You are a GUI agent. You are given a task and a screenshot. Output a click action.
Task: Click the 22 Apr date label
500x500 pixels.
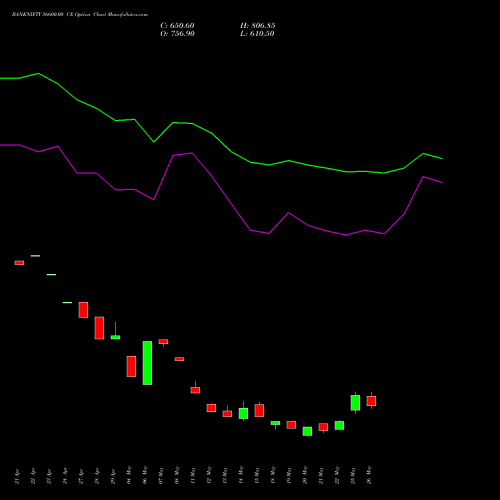click(33, 477)
